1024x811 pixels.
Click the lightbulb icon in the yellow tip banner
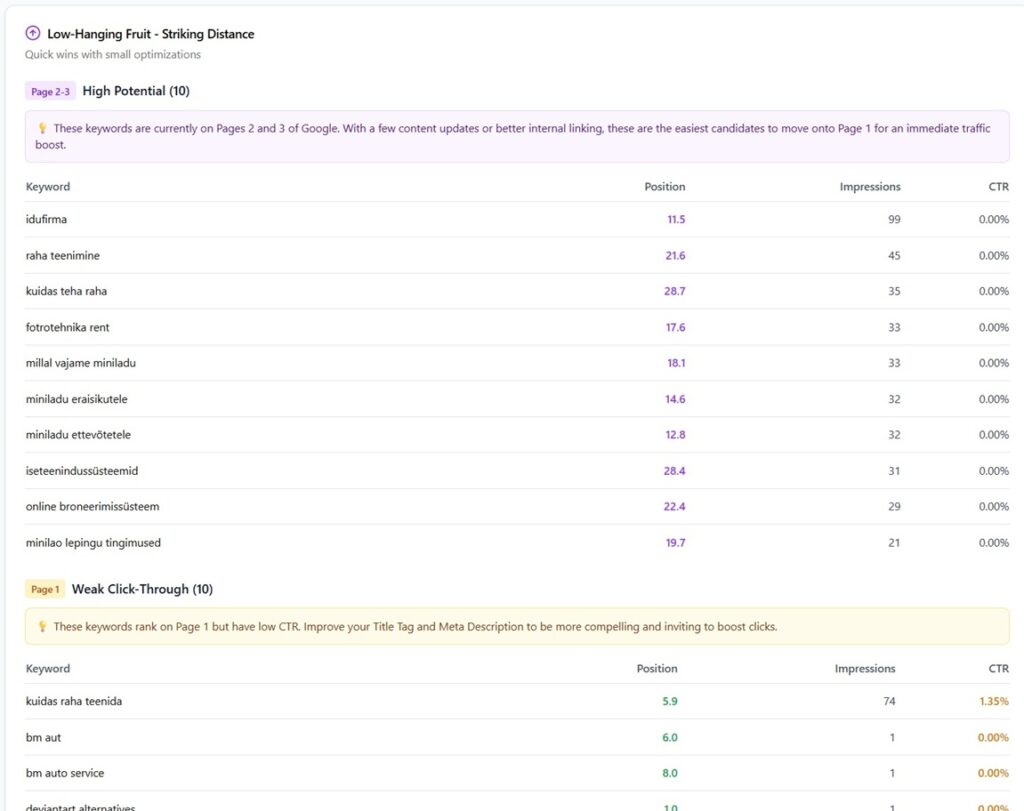pyautogui.click(x=42, y=627)
